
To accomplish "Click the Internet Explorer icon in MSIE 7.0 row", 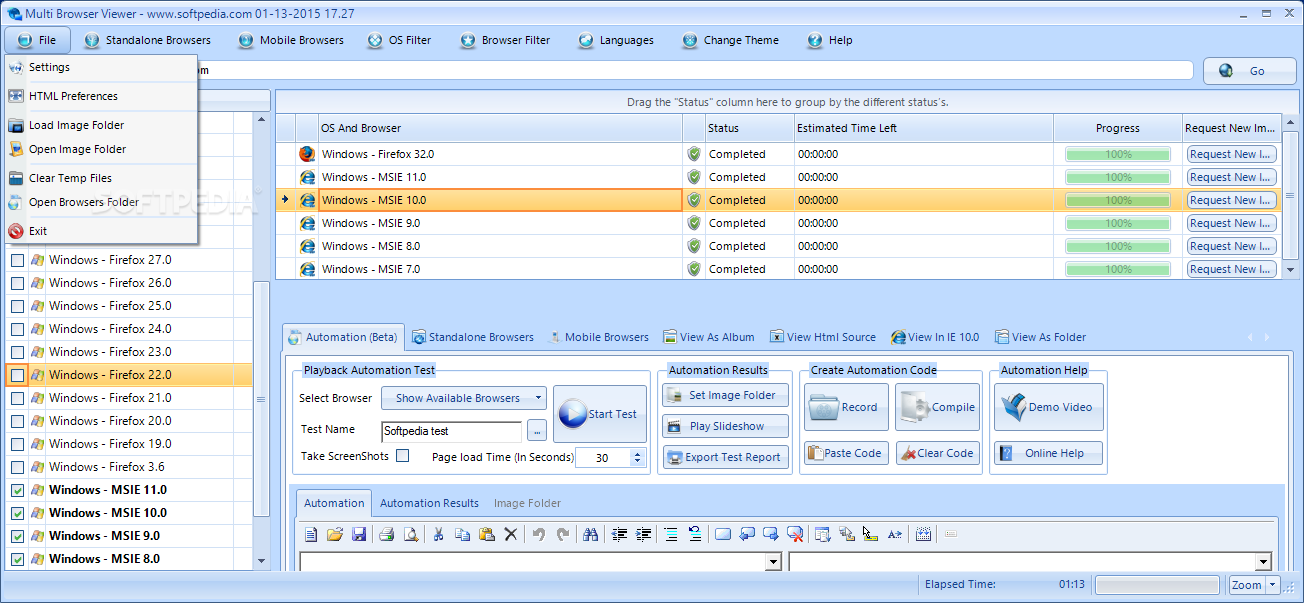I will [307, 269].
